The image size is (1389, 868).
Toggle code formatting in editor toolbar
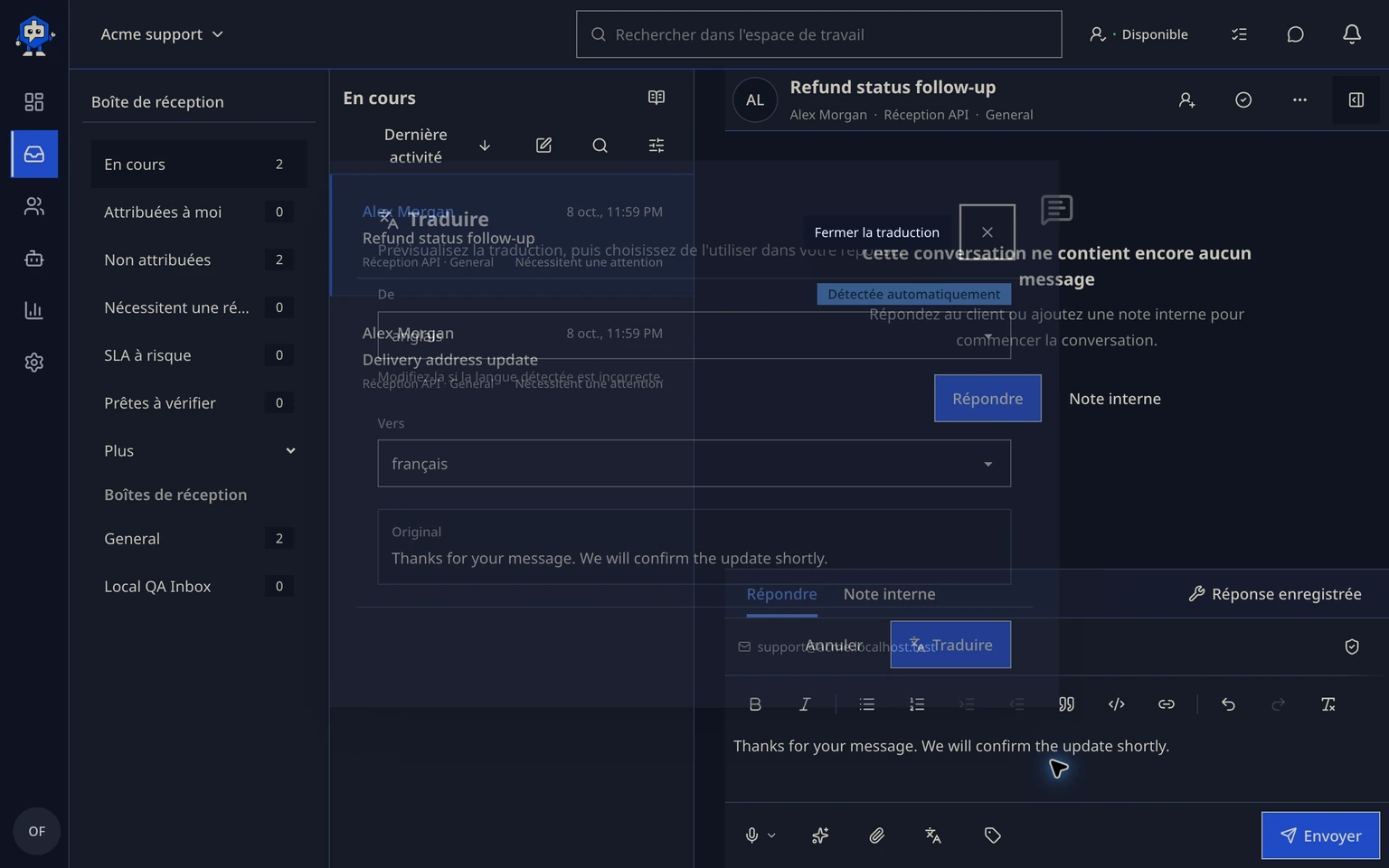(x=1116, y=704)
